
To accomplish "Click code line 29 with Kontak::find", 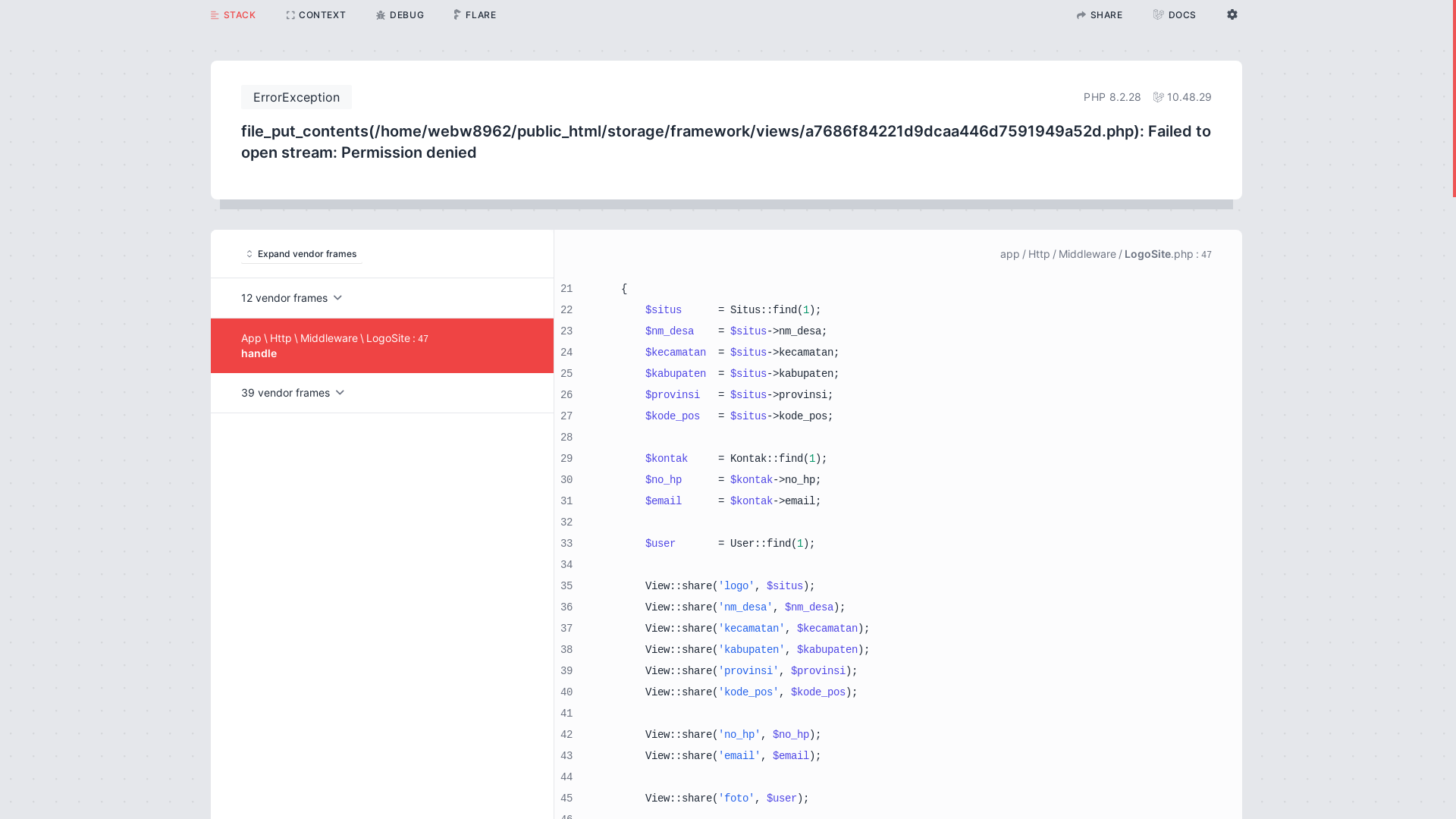I will click(x=736, y=459).
